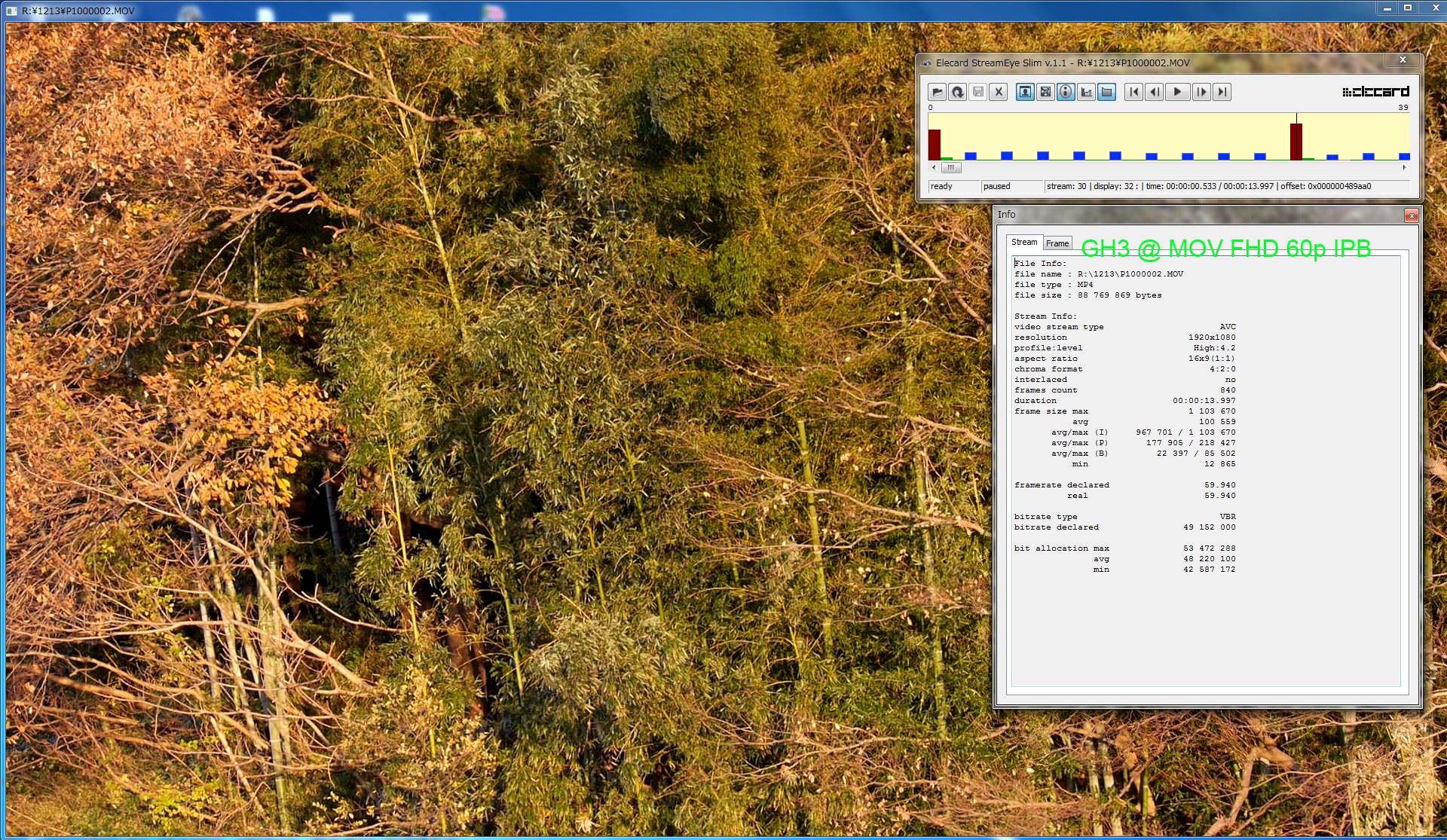
Task: Click the frame chart scroll left arrow
Action: [x=934, y=167]
